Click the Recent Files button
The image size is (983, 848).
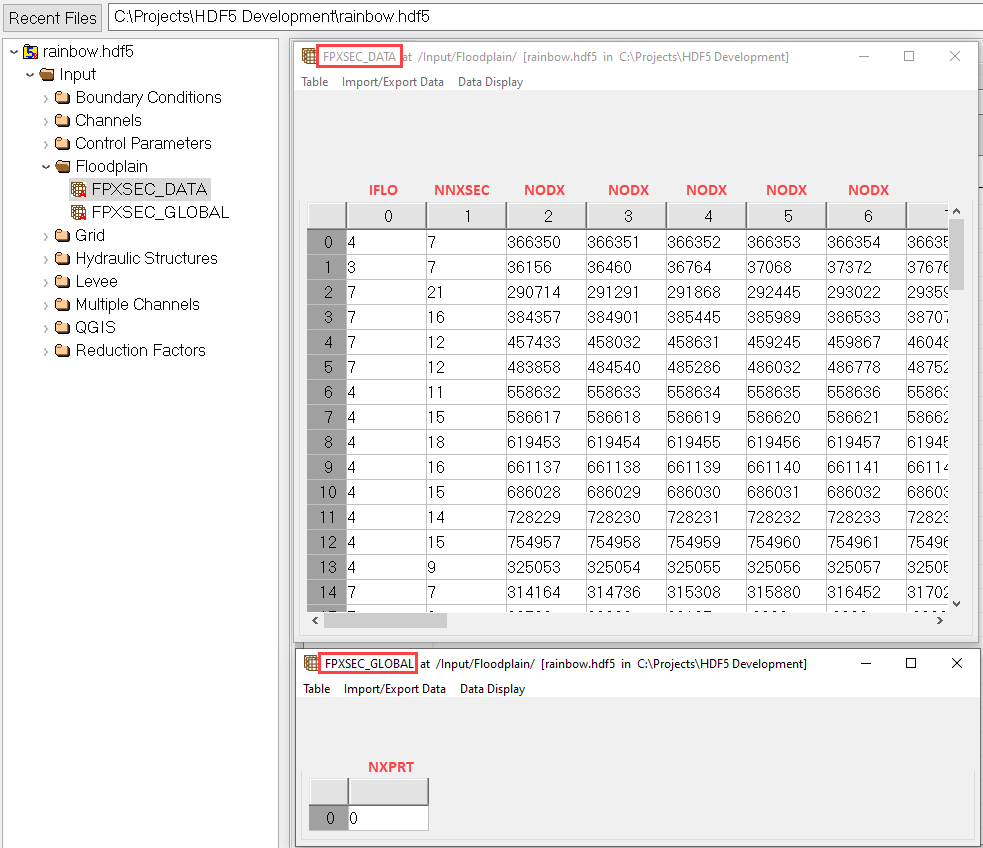53,17
